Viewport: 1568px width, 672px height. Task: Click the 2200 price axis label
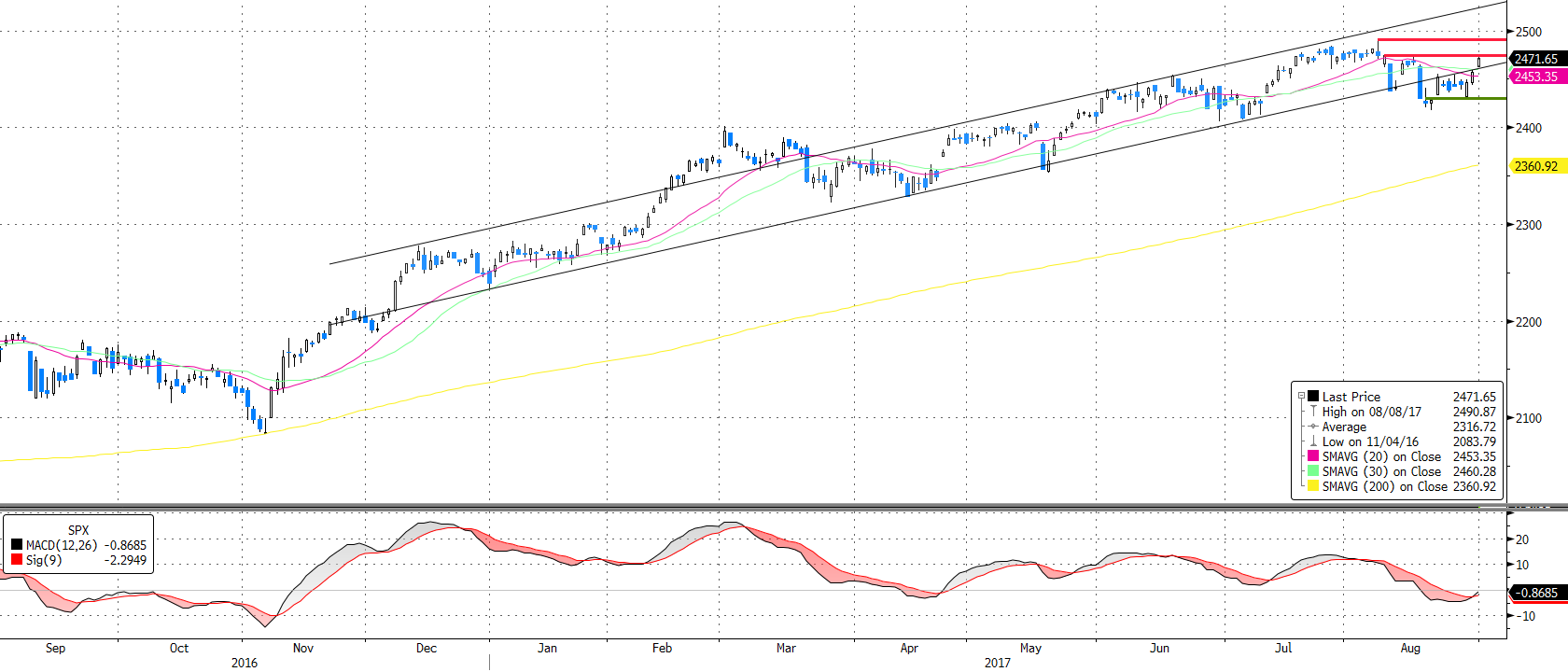[1529, 322]
